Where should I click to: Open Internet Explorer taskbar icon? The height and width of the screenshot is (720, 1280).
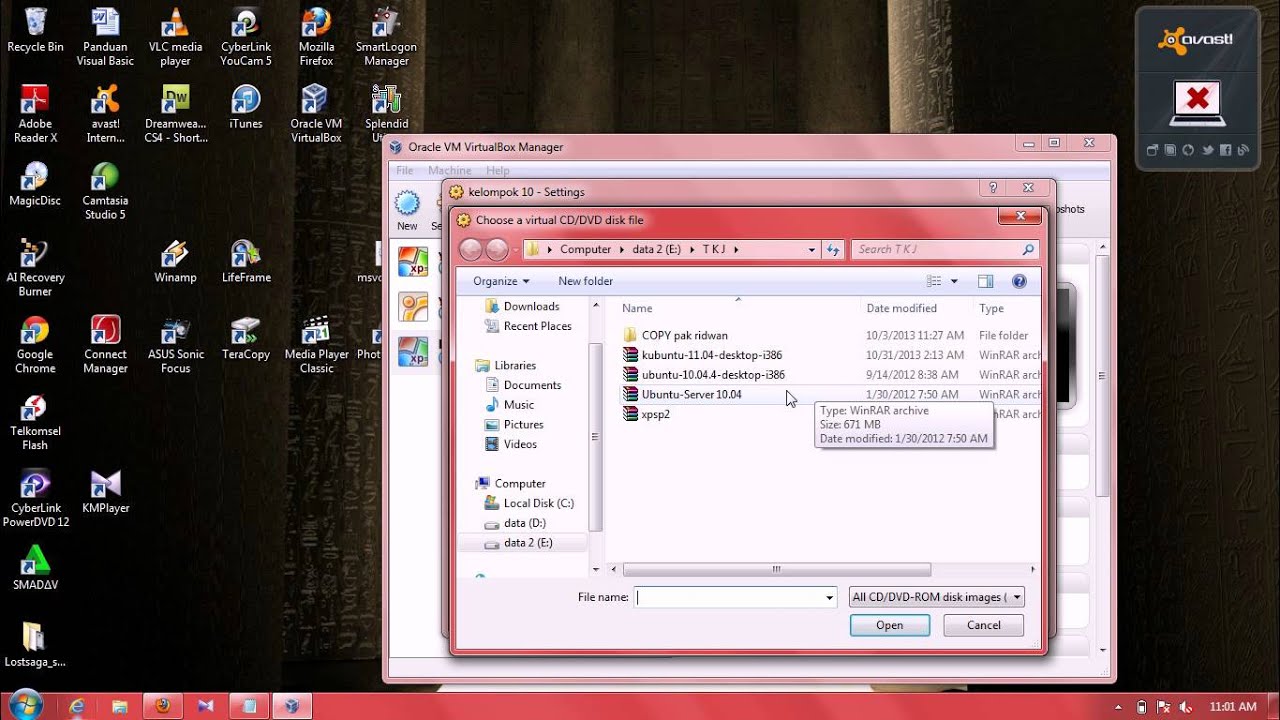77,706
